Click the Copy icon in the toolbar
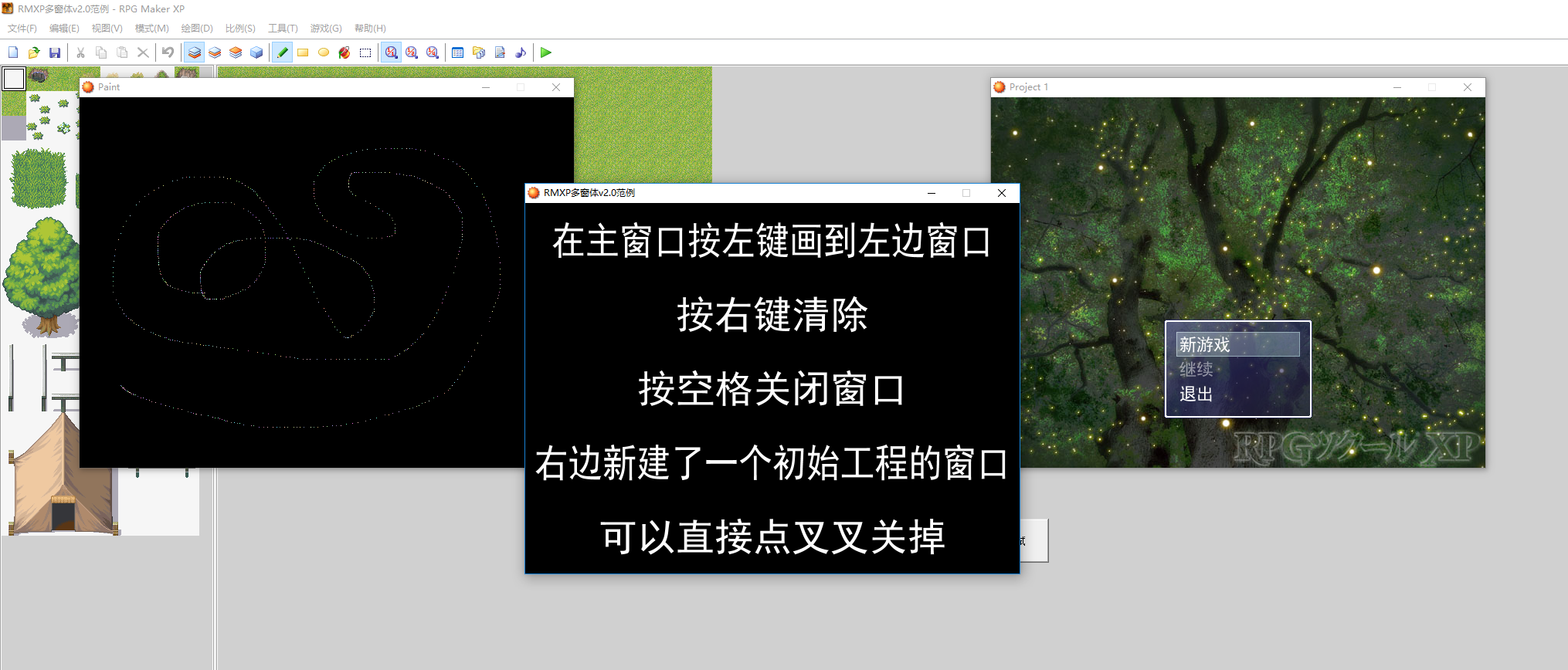 pos(101,52)
